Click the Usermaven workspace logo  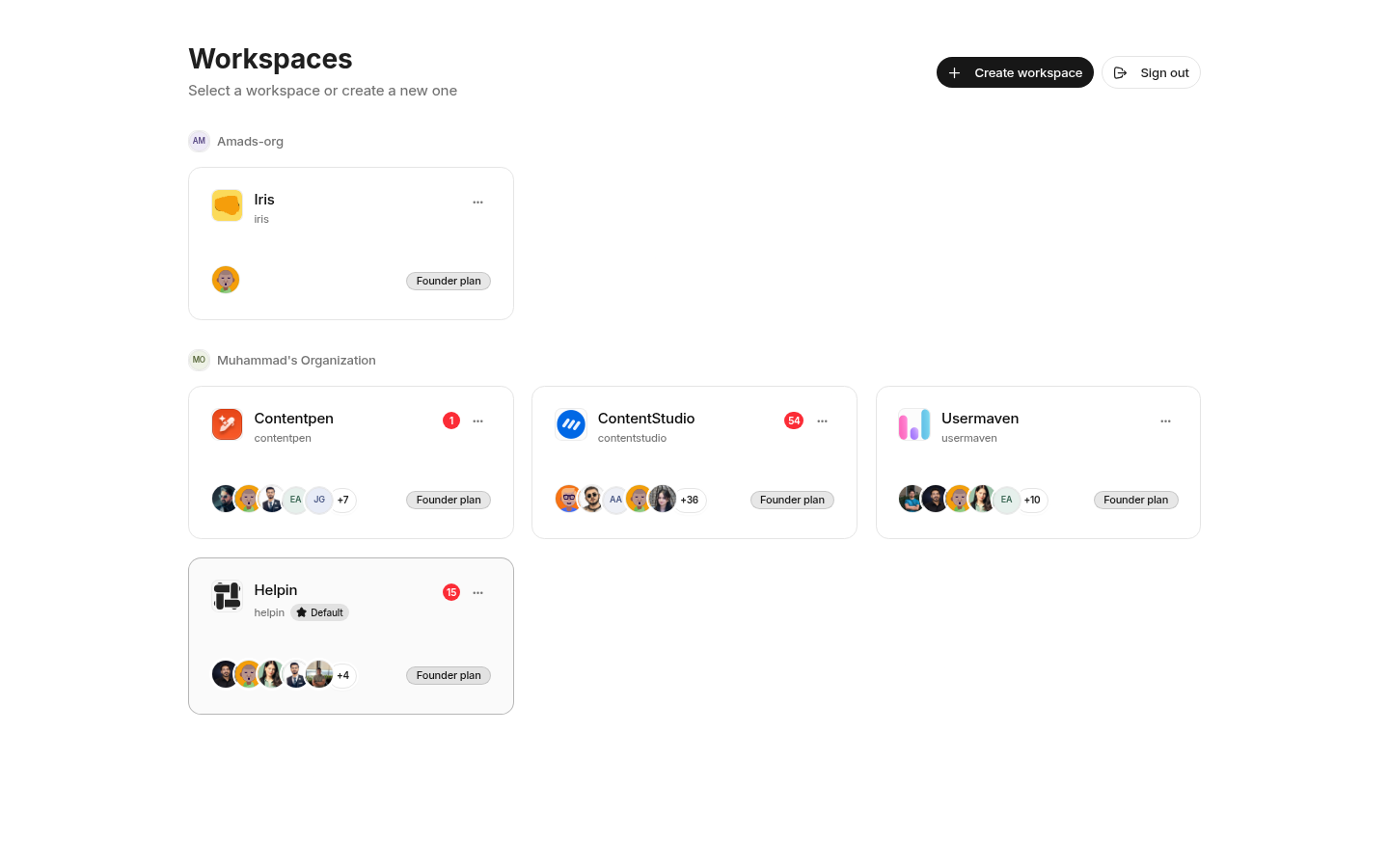pos(914,424)
